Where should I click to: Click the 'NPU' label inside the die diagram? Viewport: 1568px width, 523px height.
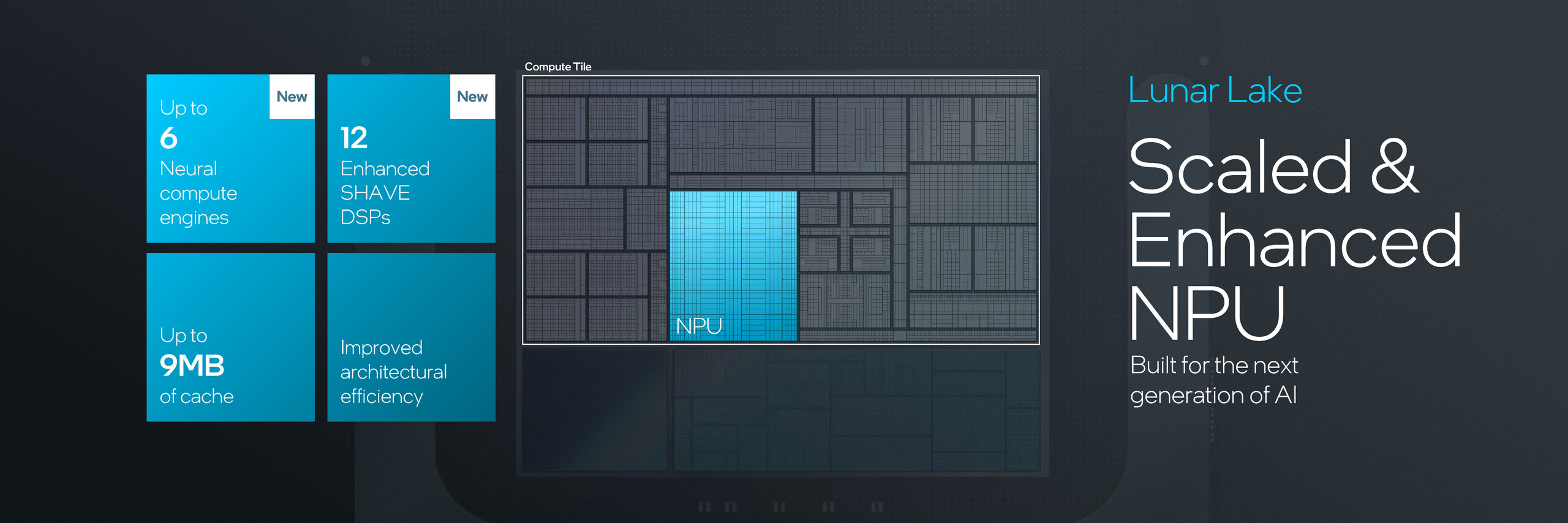(x=699, y=326)
